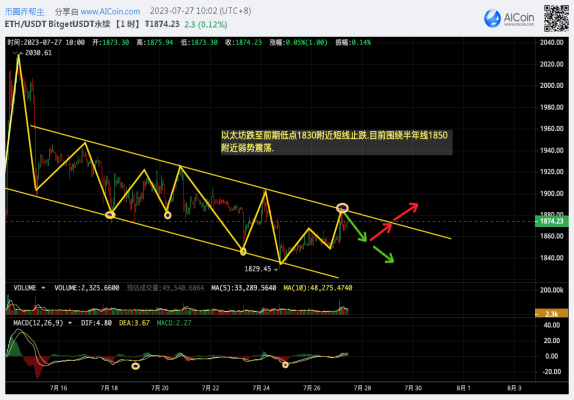Click the upper red arrow annotation
574x400 pixels.
pyautogui.click(x=405, y=212)
